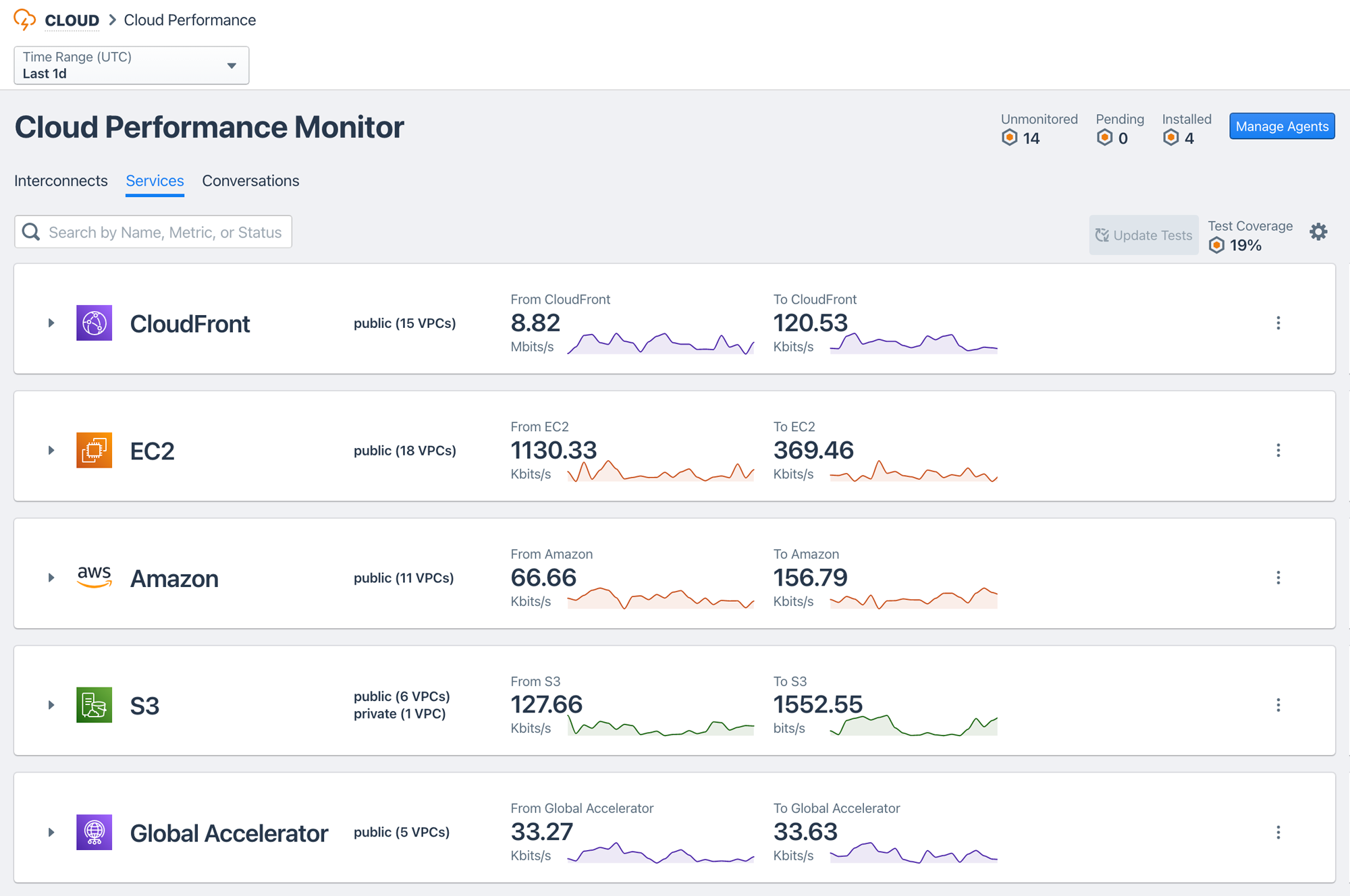Image resolution: width=1350 pixels, height=896 pixels.
Task: Click the Cloud Performance Monitor heading
Action: pos(209,127)
